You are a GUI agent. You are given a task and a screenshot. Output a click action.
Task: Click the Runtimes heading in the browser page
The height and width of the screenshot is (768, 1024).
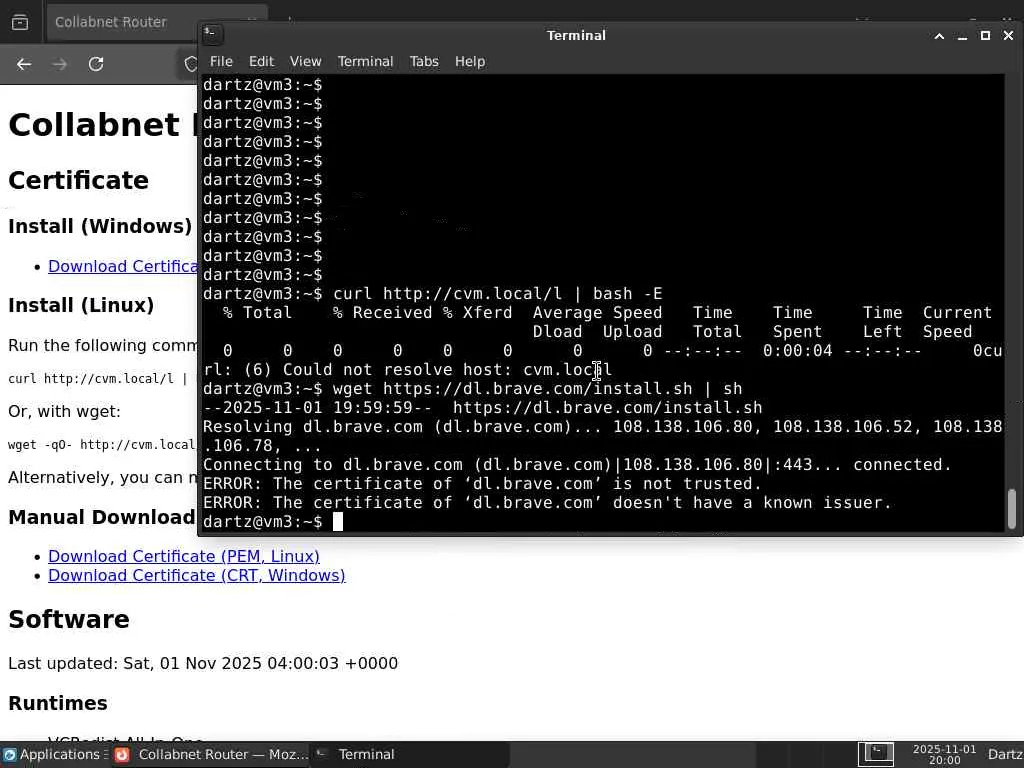(x=57, y=703)
